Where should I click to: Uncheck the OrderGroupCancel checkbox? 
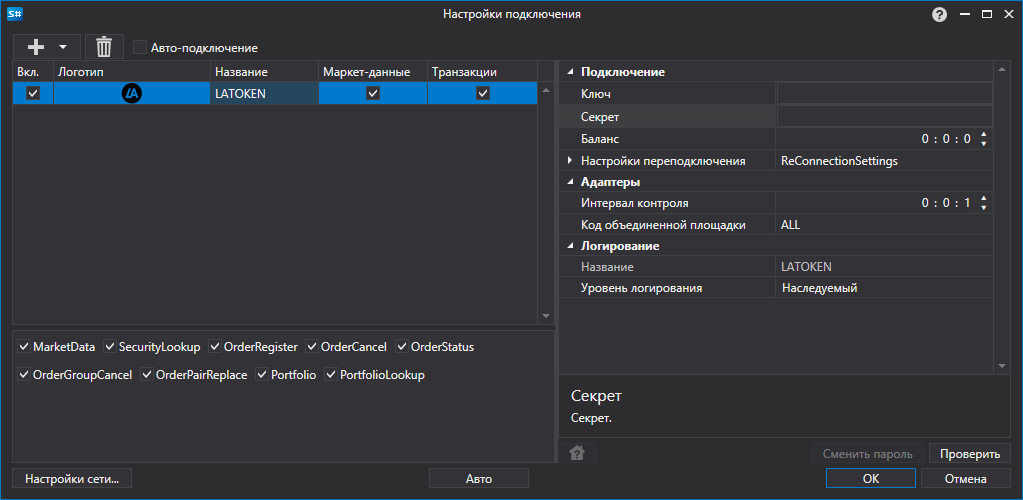(24, 375)
